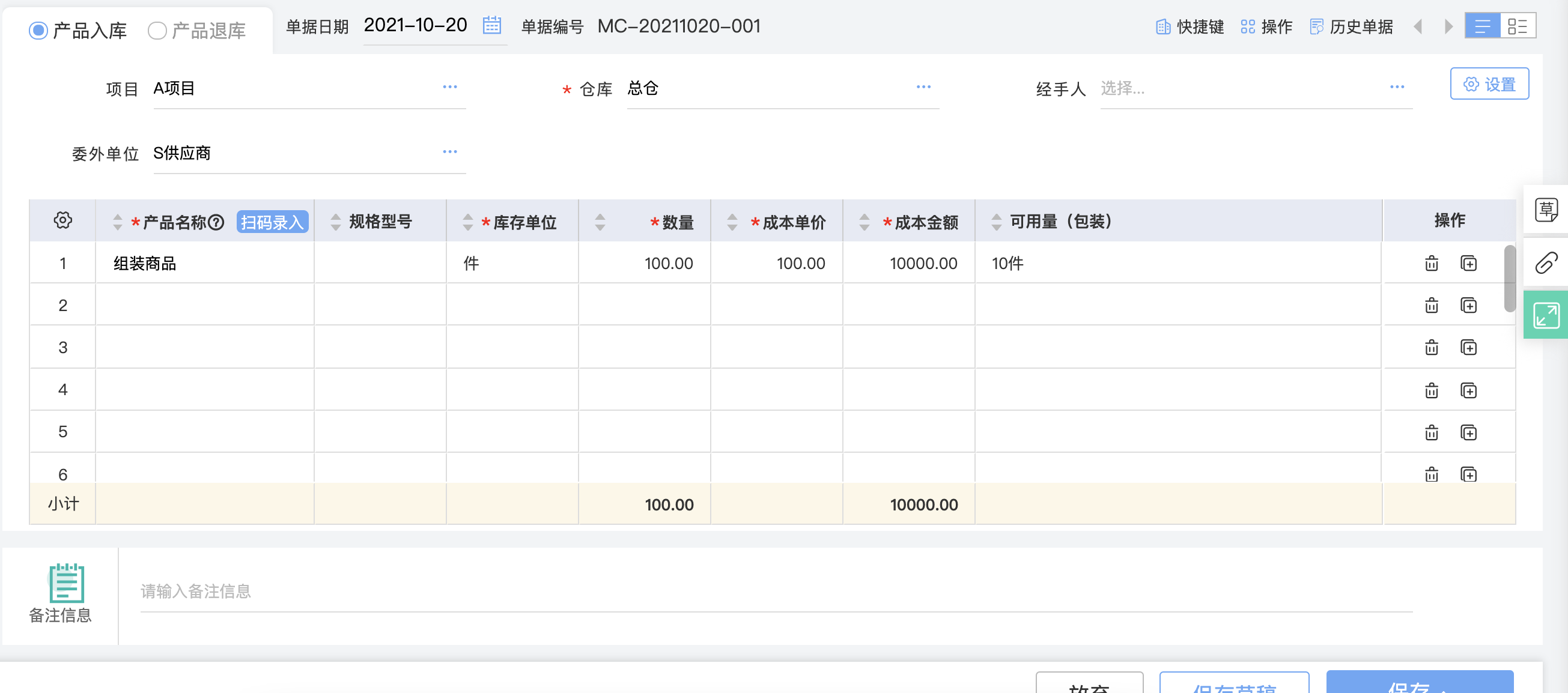
Task: Click the 备注信息 input field
Action: 776,591
